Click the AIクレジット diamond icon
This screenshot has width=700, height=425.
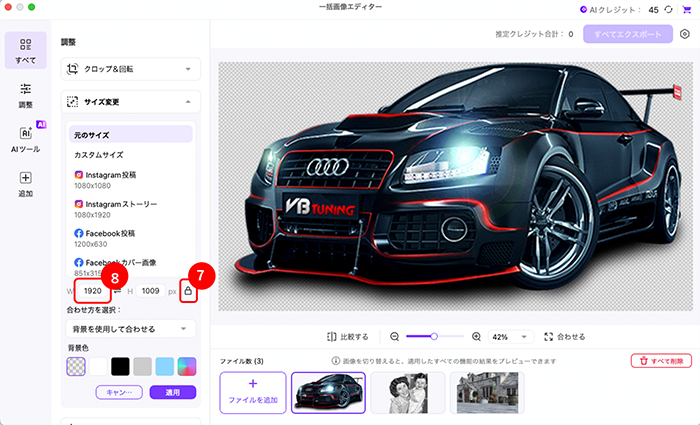[x=583, y=9]
